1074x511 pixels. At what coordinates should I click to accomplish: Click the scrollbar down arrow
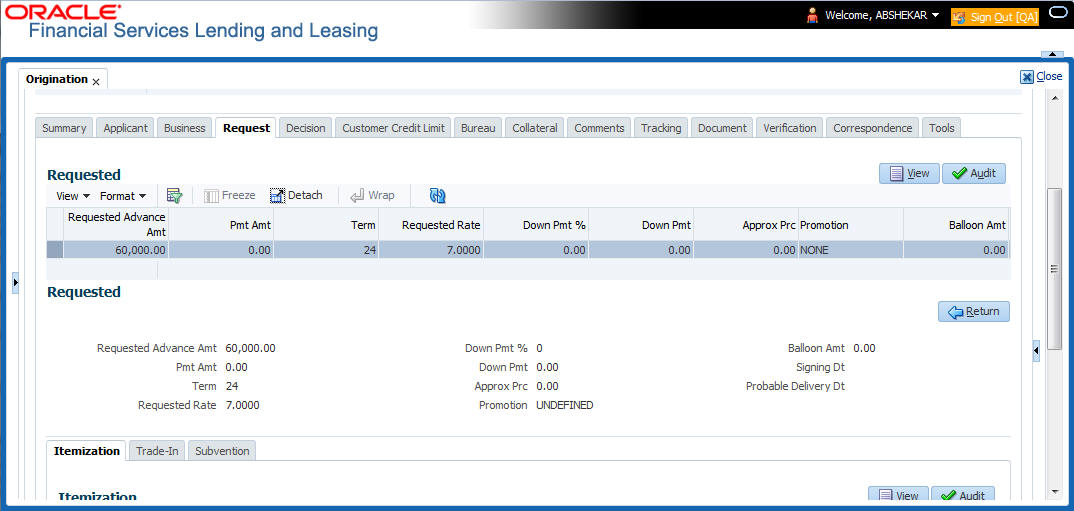pos(1054,491)
